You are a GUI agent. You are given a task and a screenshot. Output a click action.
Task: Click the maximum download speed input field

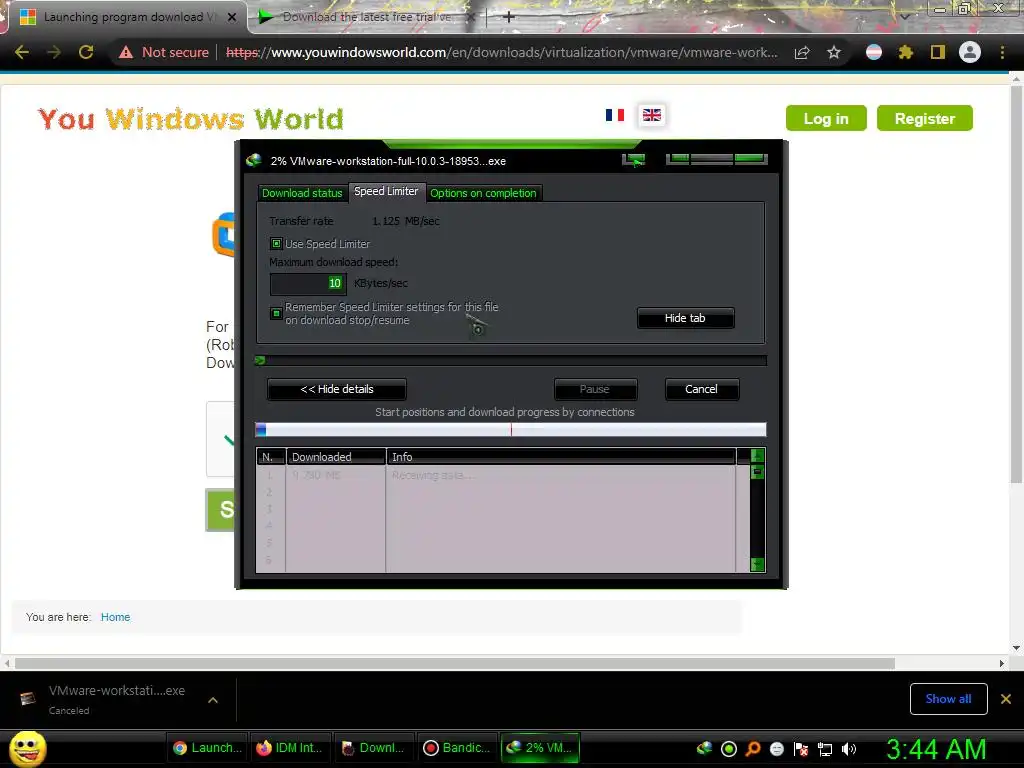click(x=308, y=283)
